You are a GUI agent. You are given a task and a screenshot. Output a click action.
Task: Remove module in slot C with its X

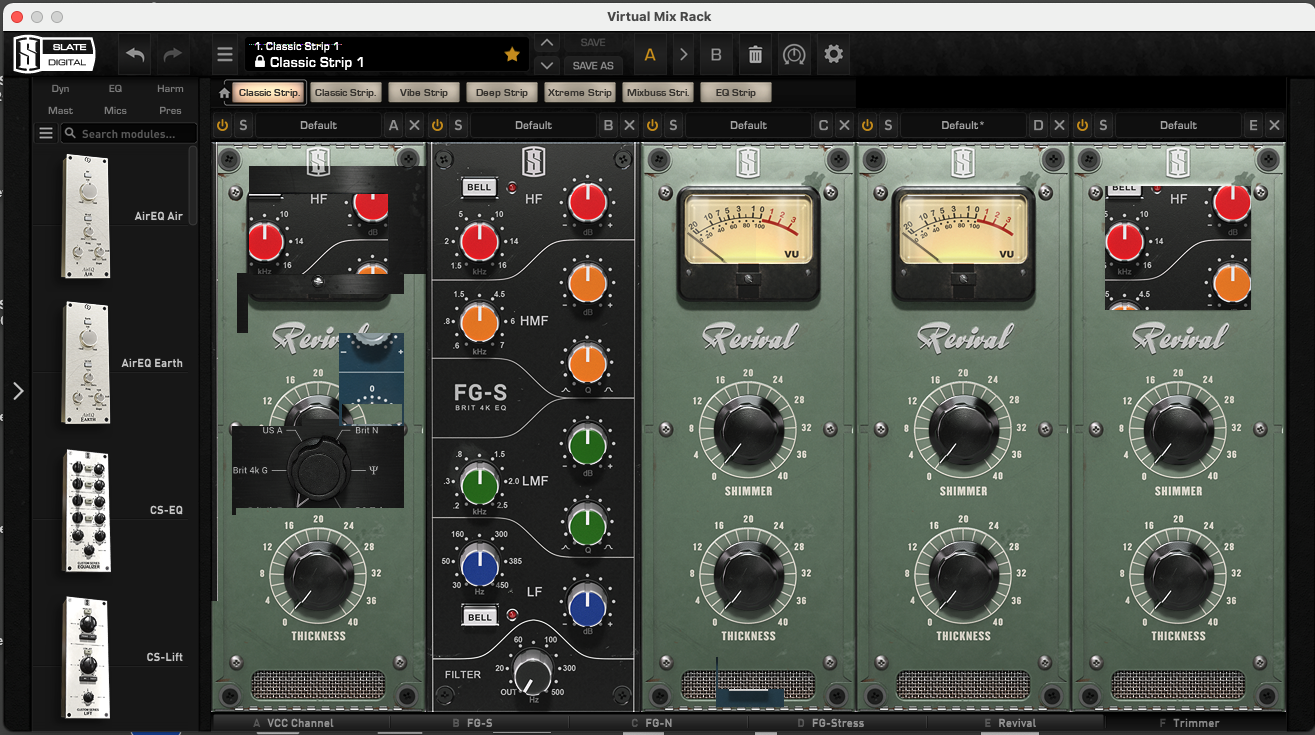tap(844, 125)
